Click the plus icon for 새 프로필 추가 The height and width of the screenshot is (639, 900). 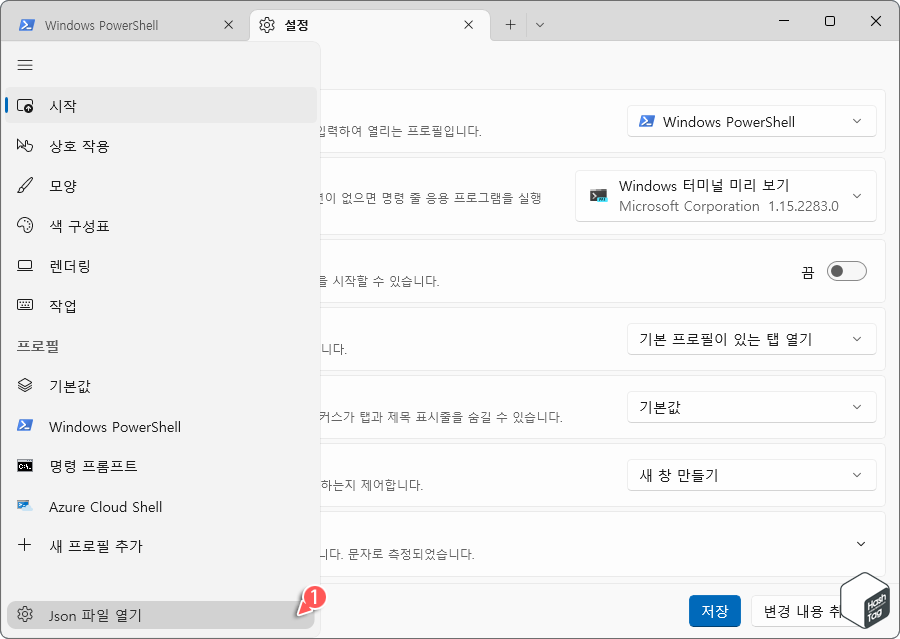25,545
